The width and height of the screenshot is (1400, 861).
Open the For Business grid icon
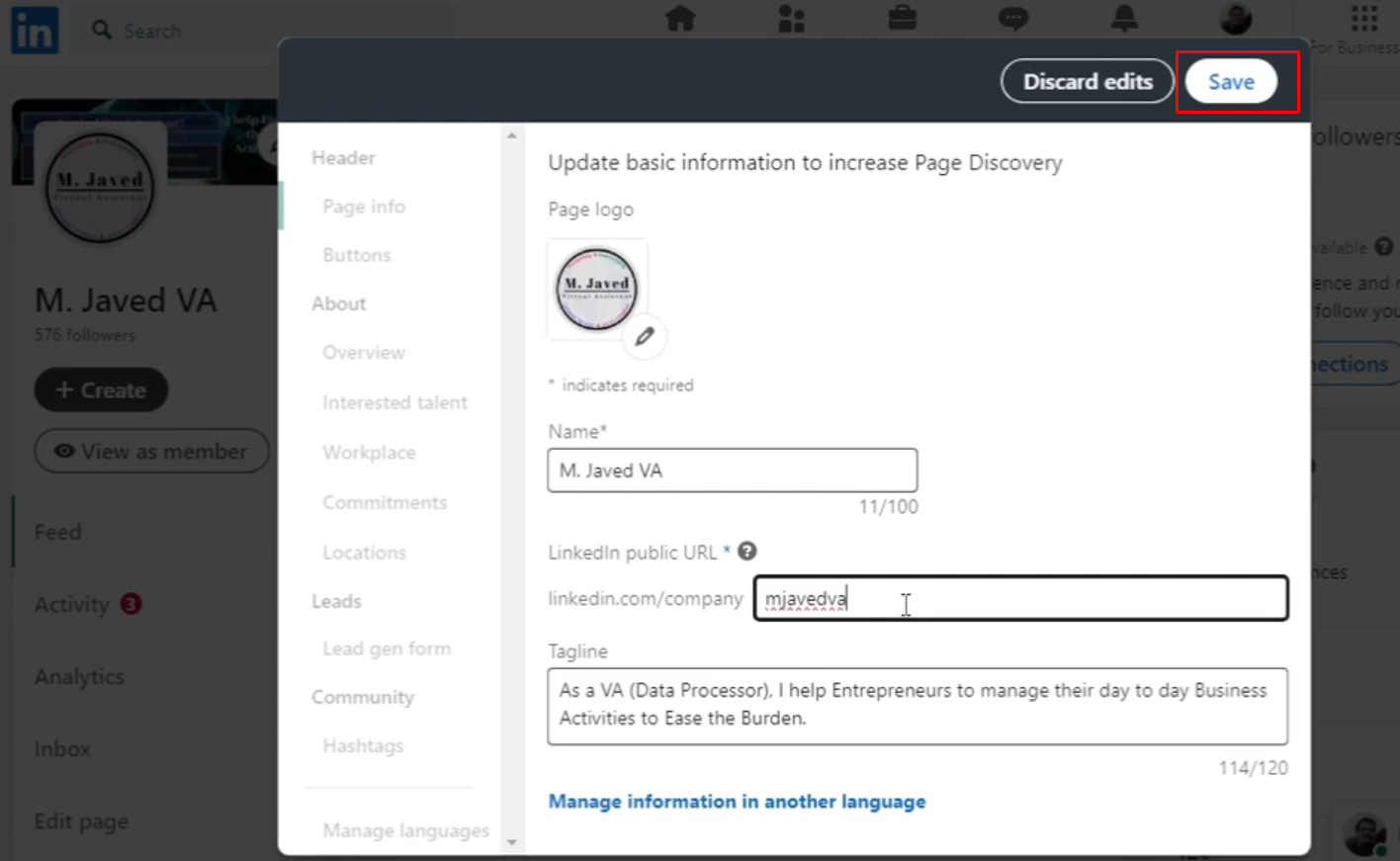tap(1364, 17)
